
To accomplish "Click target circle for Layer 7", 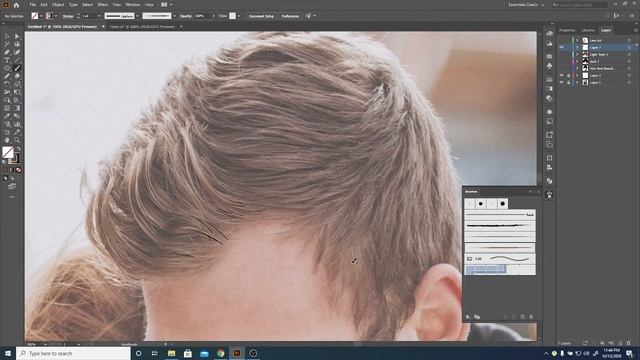I will 629,47.
